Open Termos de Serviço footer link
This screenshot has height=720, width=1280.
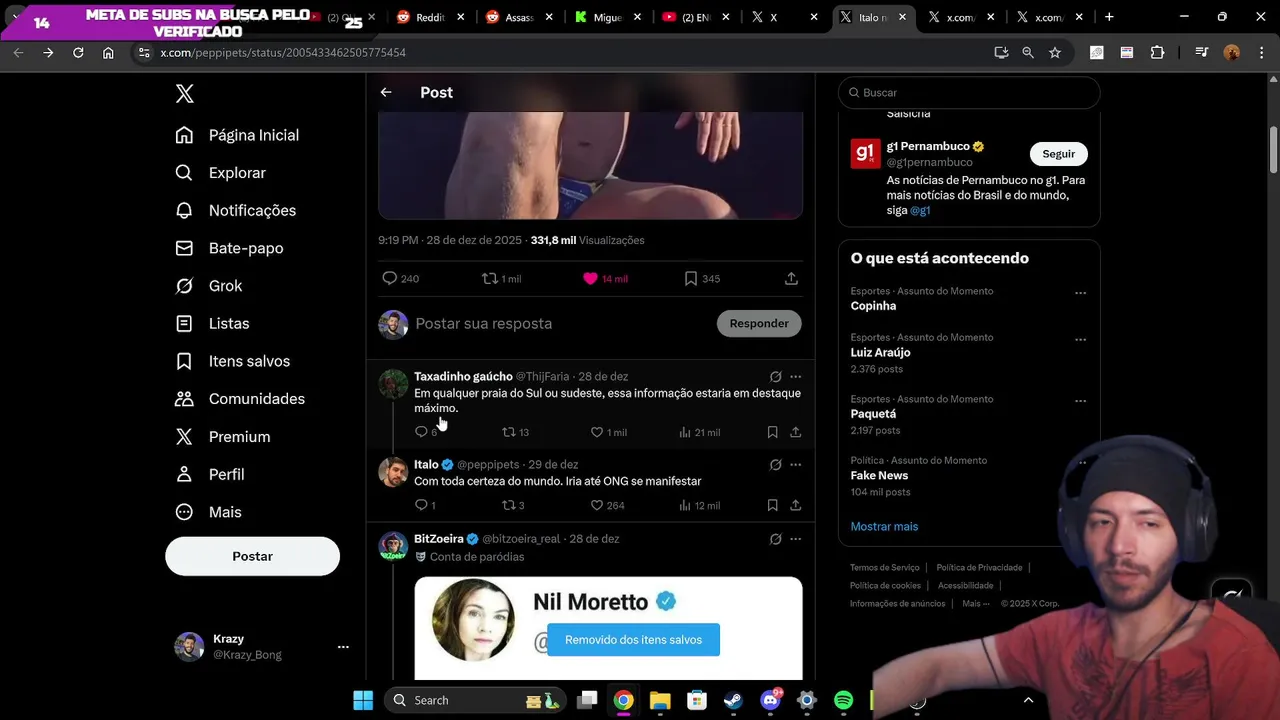coord(885,568)
